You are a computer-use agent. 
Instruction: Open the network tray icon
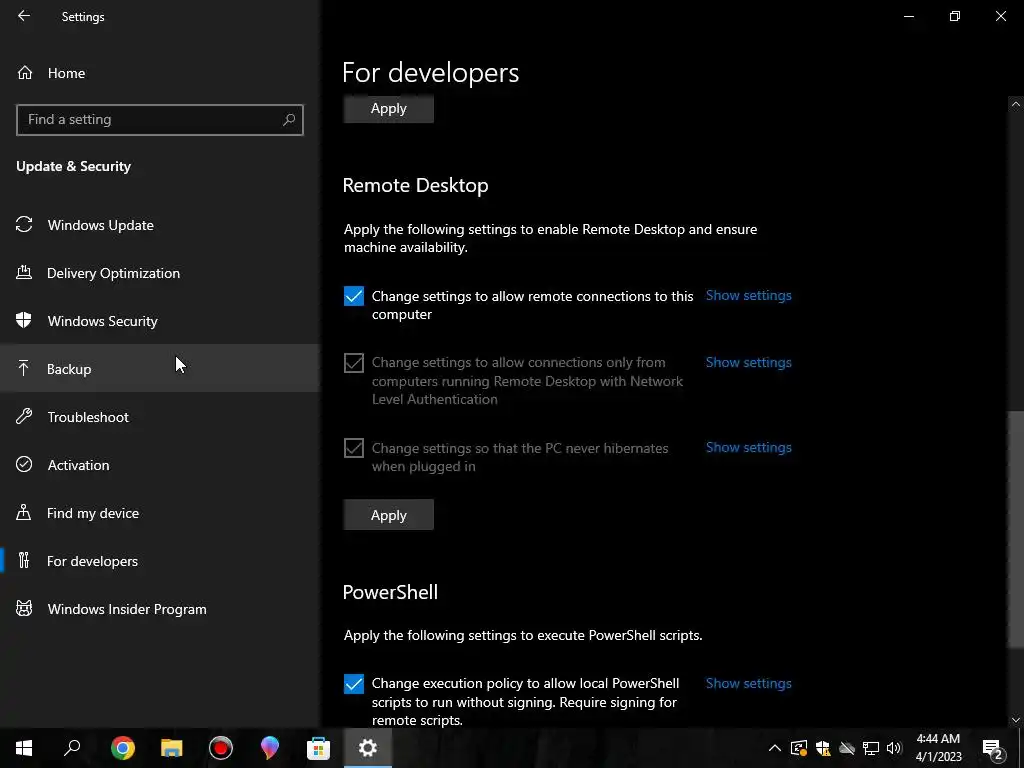pos(871,748)
